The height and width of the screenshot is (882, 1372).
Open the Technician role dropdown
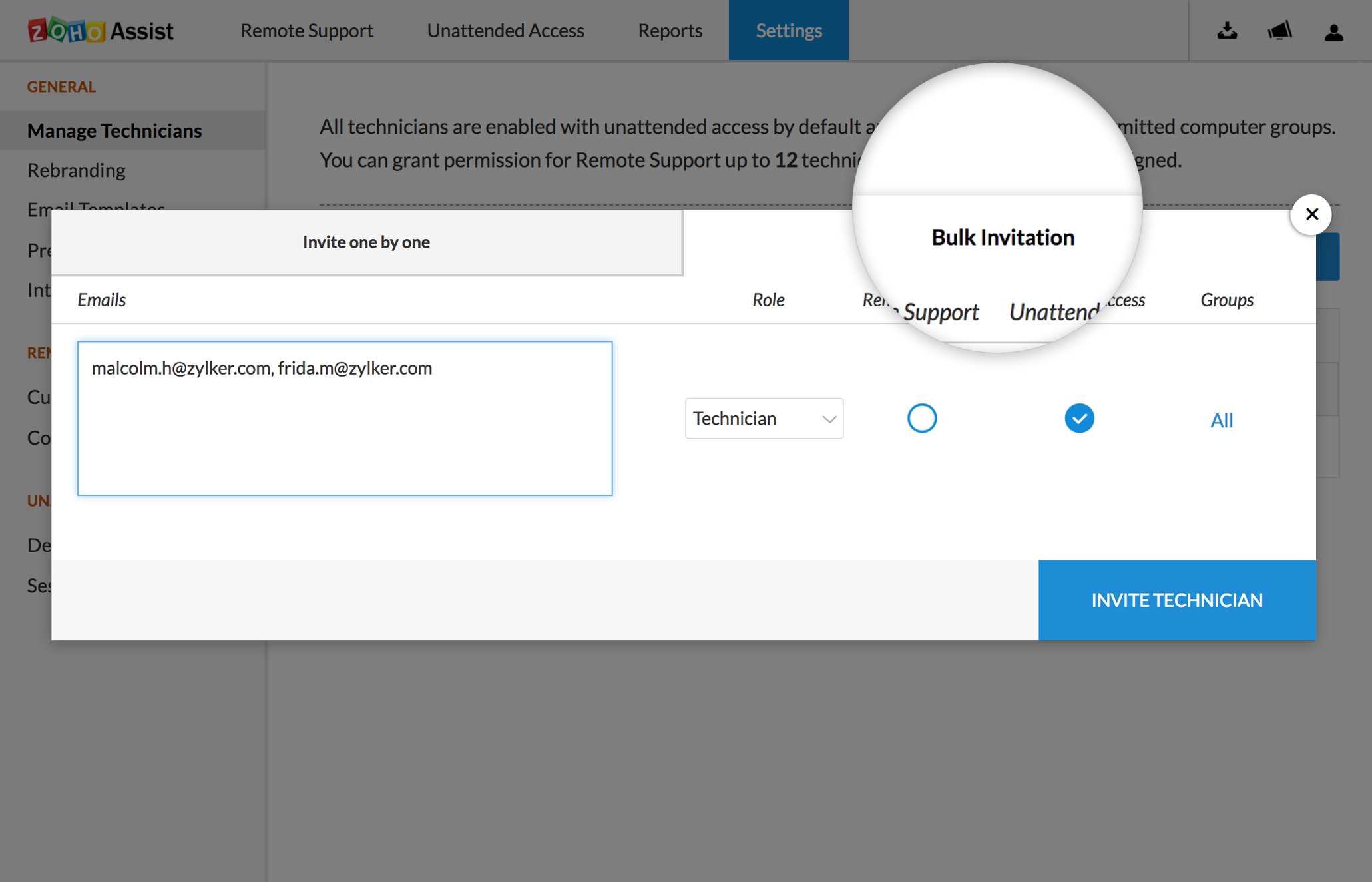[764, 419]
